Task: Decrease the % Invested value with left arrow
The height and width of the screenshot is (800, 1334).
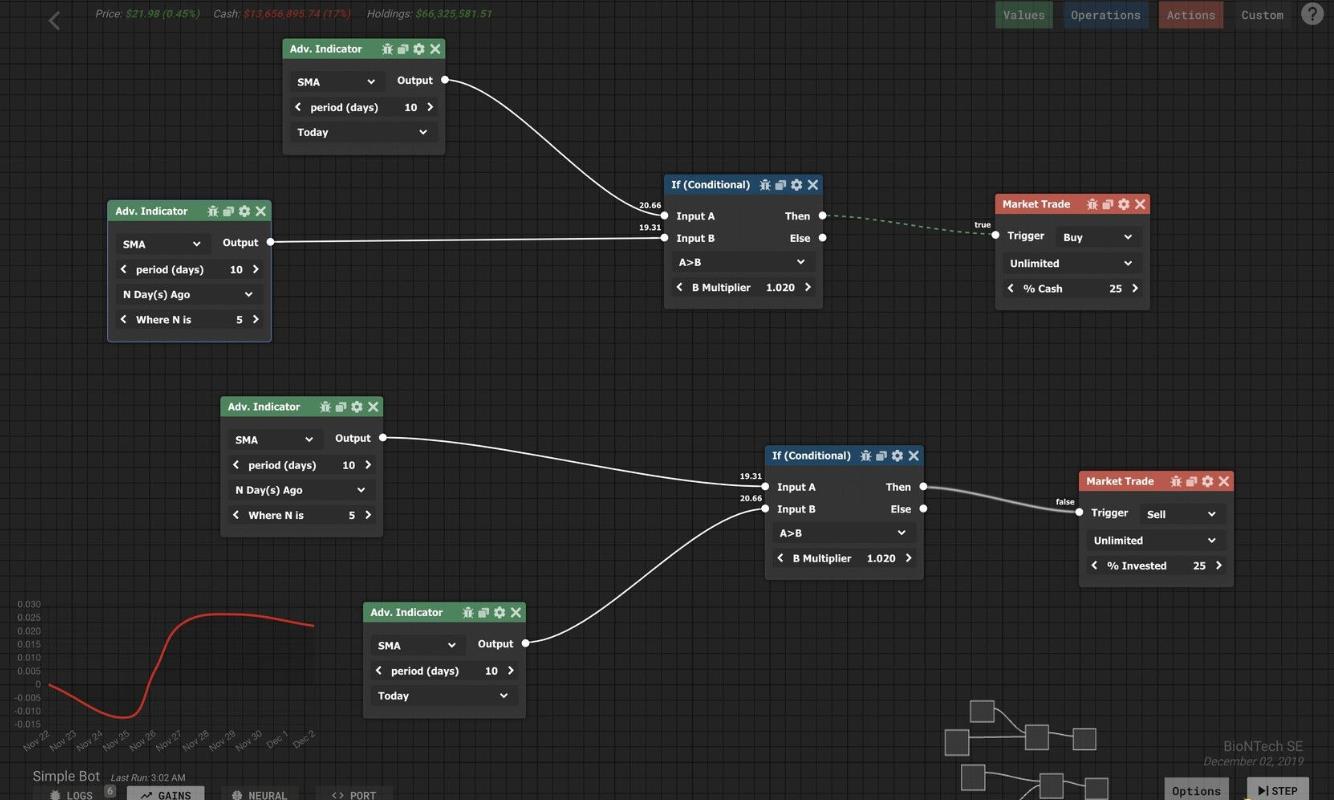Action: point(1094,565)
